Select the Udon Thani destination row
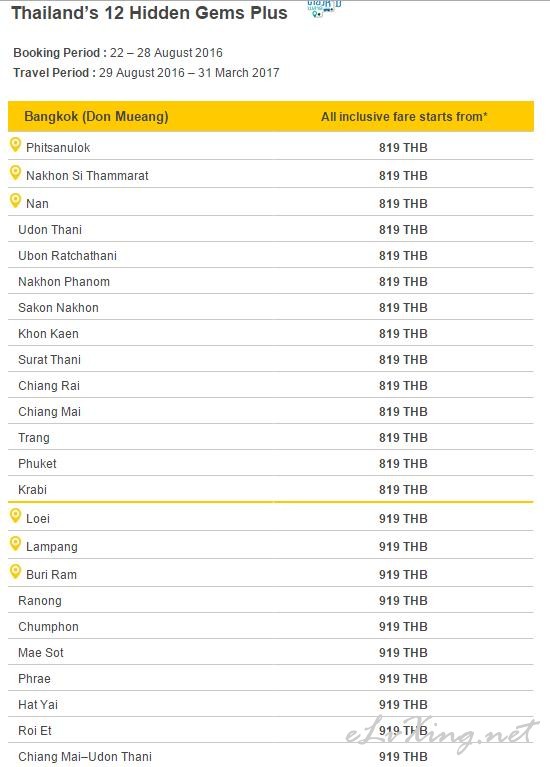This screenshot has width=550, height=767. pyautogui.click(x=271, y=229)
